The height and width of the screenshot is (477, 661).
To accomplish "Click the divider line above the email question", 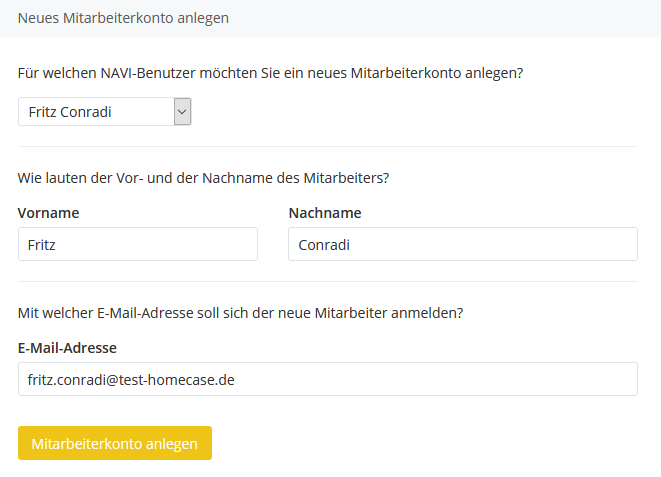I will (x=328, y=281).
